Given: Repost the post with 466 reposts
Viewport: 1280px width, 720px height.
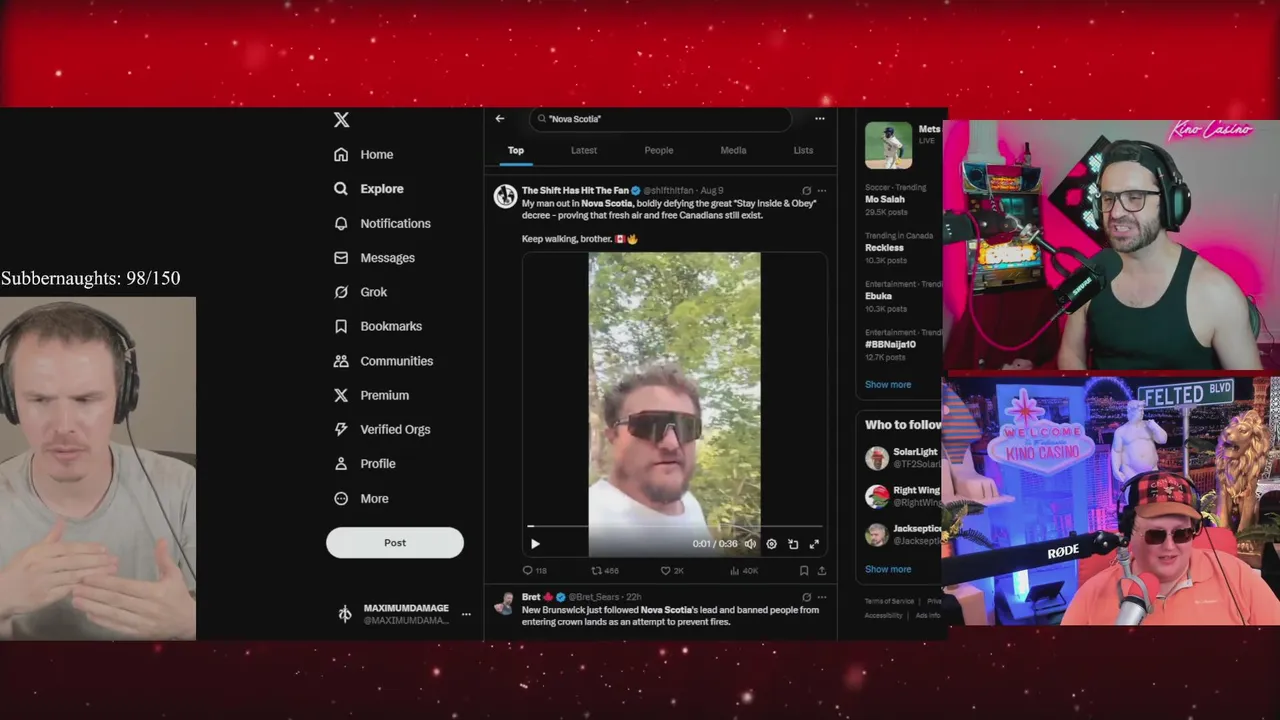Looking at the screenshot, I should tap(605, 571).
